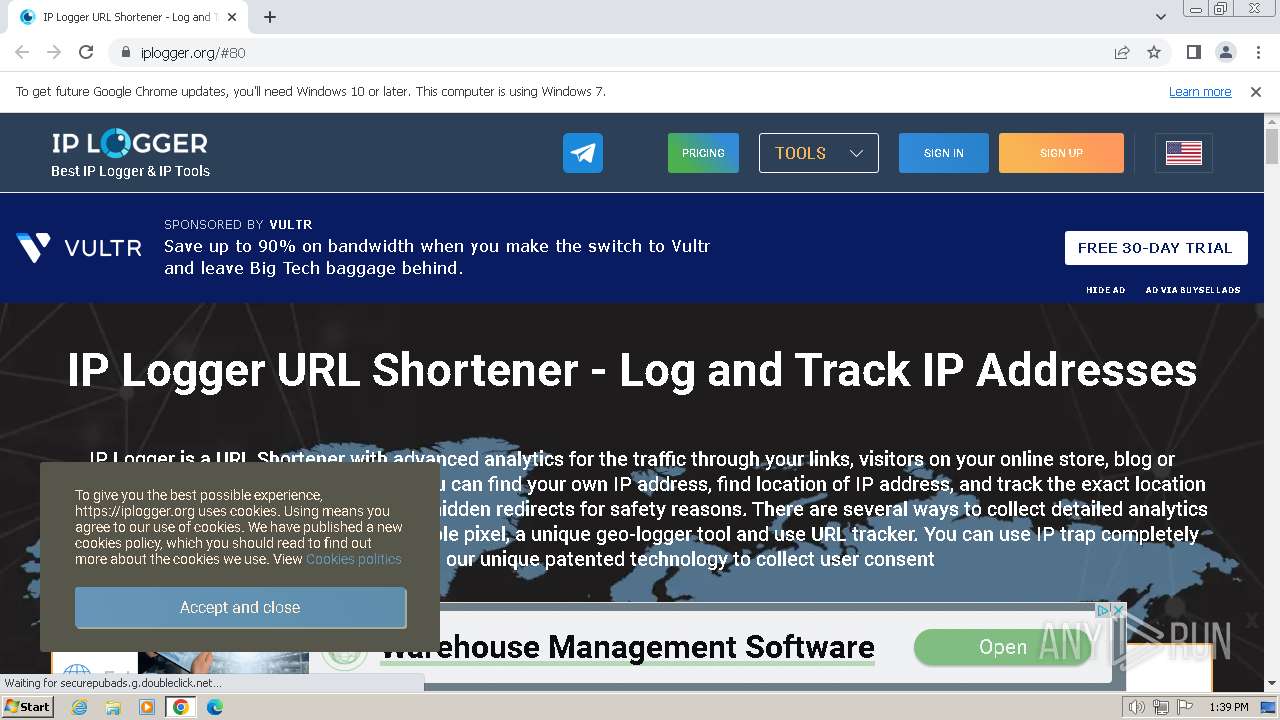Click the network tray icon

tap(1161, 707)
